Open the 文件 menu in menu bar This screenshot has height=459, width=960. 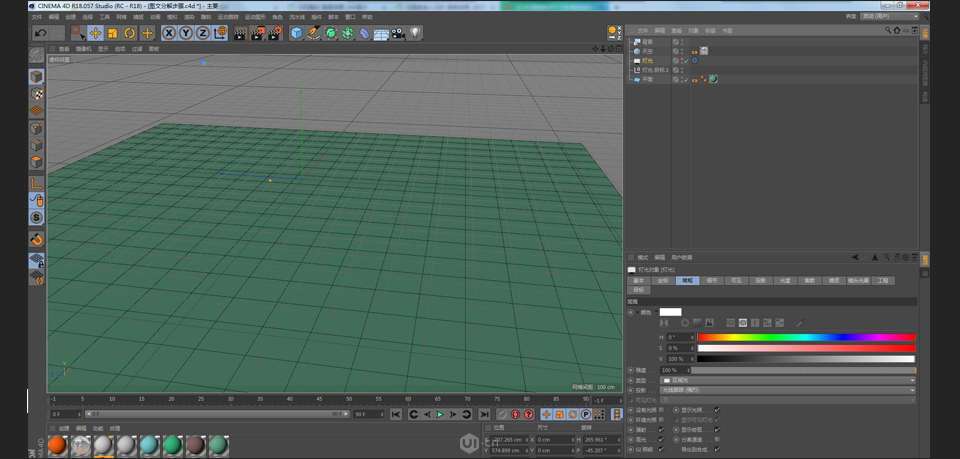pos(37,17)
